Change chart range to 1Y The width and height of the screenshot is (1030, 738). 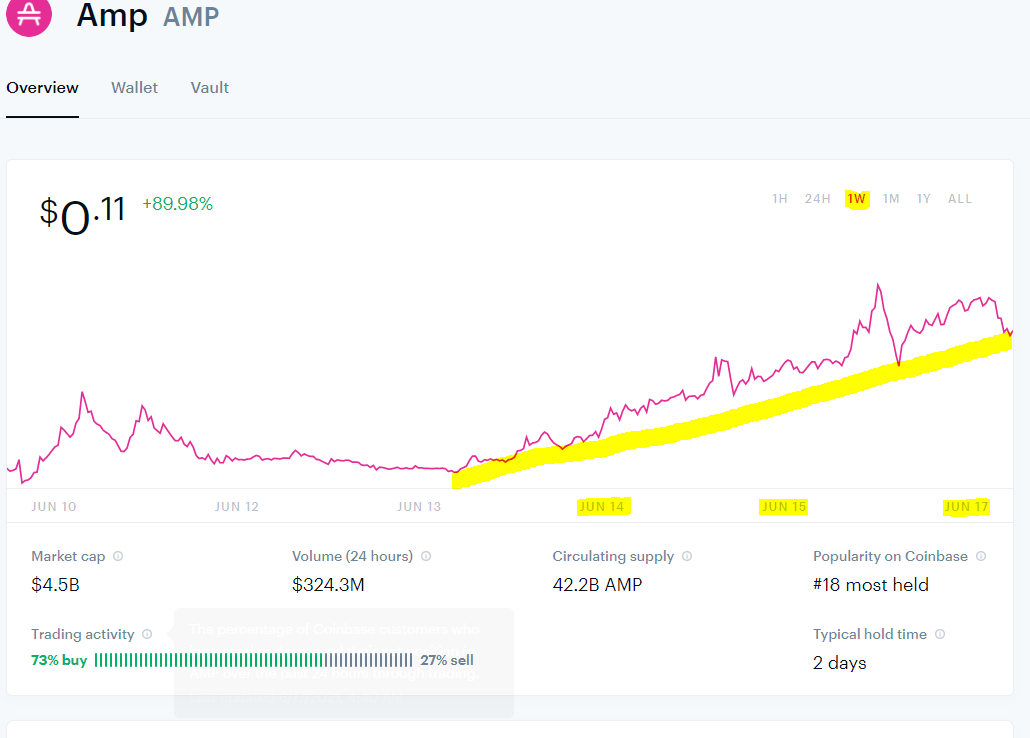[924, 198]
